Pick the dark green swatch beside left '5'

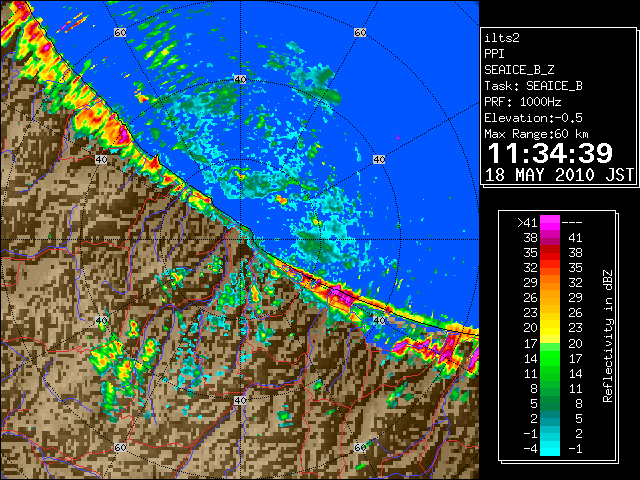[x=550, y=403]
